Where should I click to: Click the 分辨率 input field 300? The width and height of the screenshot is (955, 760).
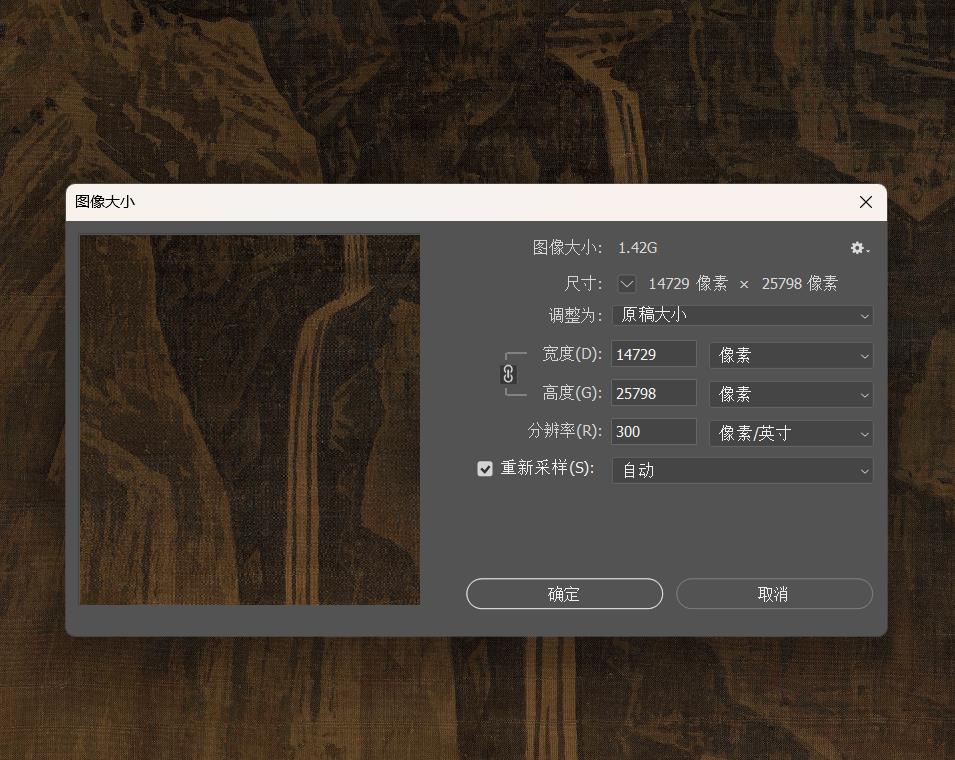click(x=654, y=432)
